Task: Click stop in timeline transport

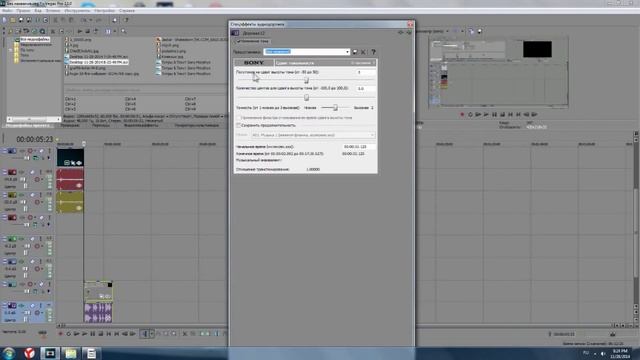Action: (101, 334)
